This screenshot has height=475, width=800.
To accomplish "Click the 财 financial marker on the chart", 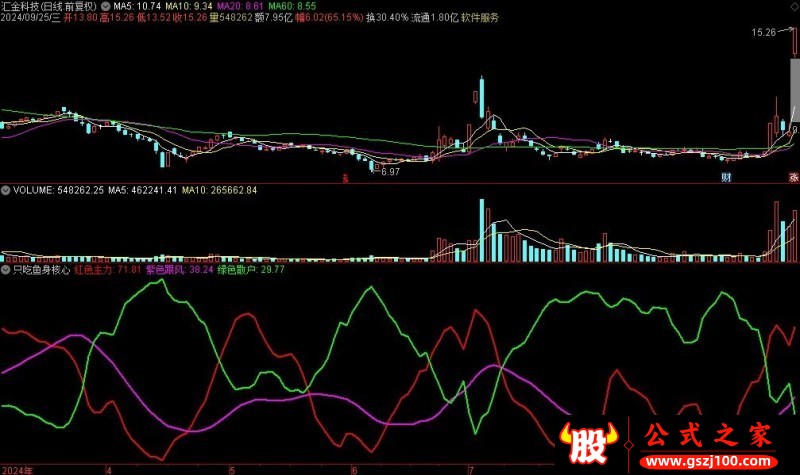I will pyautogui.click(x=726, y=177).
